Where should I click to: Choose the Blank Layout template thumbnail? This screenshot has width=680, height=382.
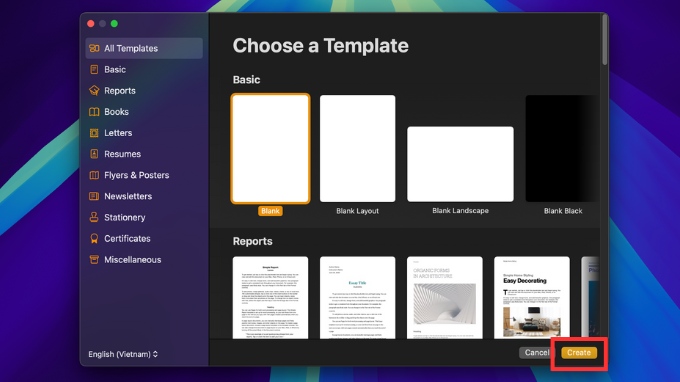point(357,148)
